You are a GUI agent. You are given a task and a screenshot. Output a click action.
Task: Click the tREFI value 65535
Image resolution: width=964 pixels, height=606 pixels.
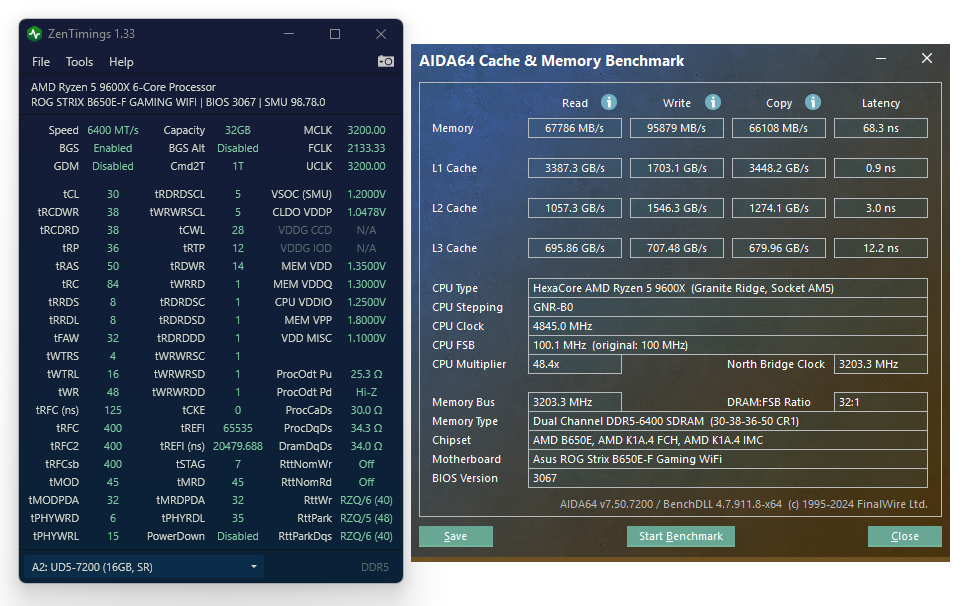pos(238,428)
